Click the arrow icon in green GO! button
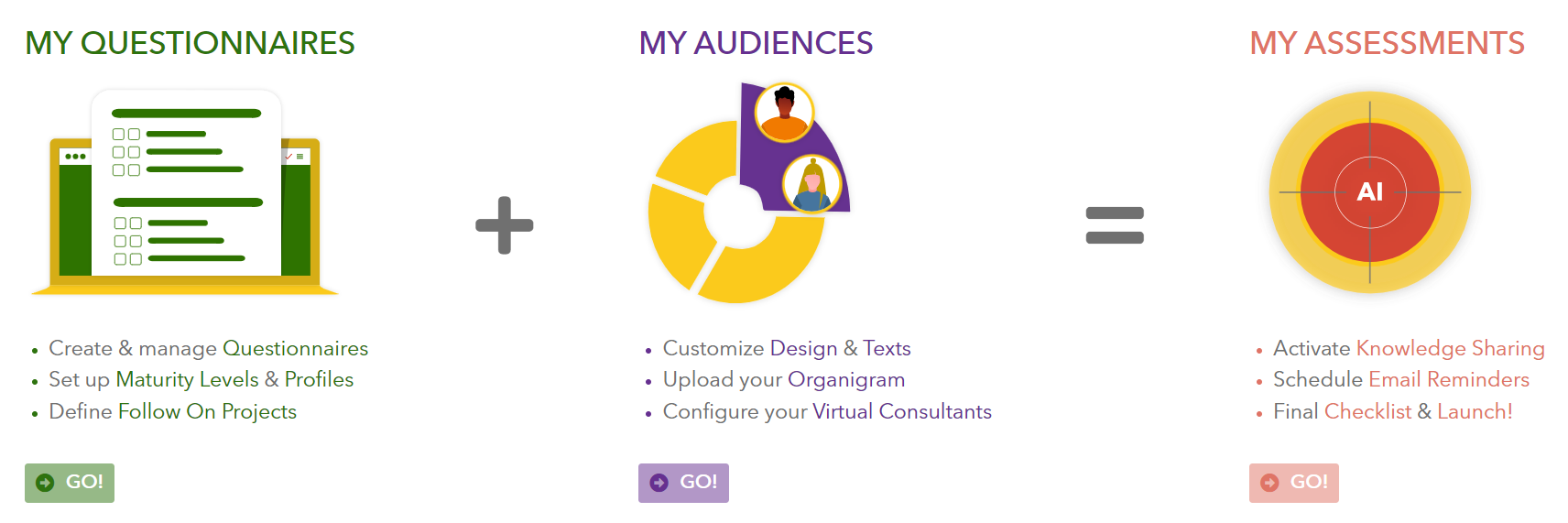Screen dimensions: 1568x523 45,483
